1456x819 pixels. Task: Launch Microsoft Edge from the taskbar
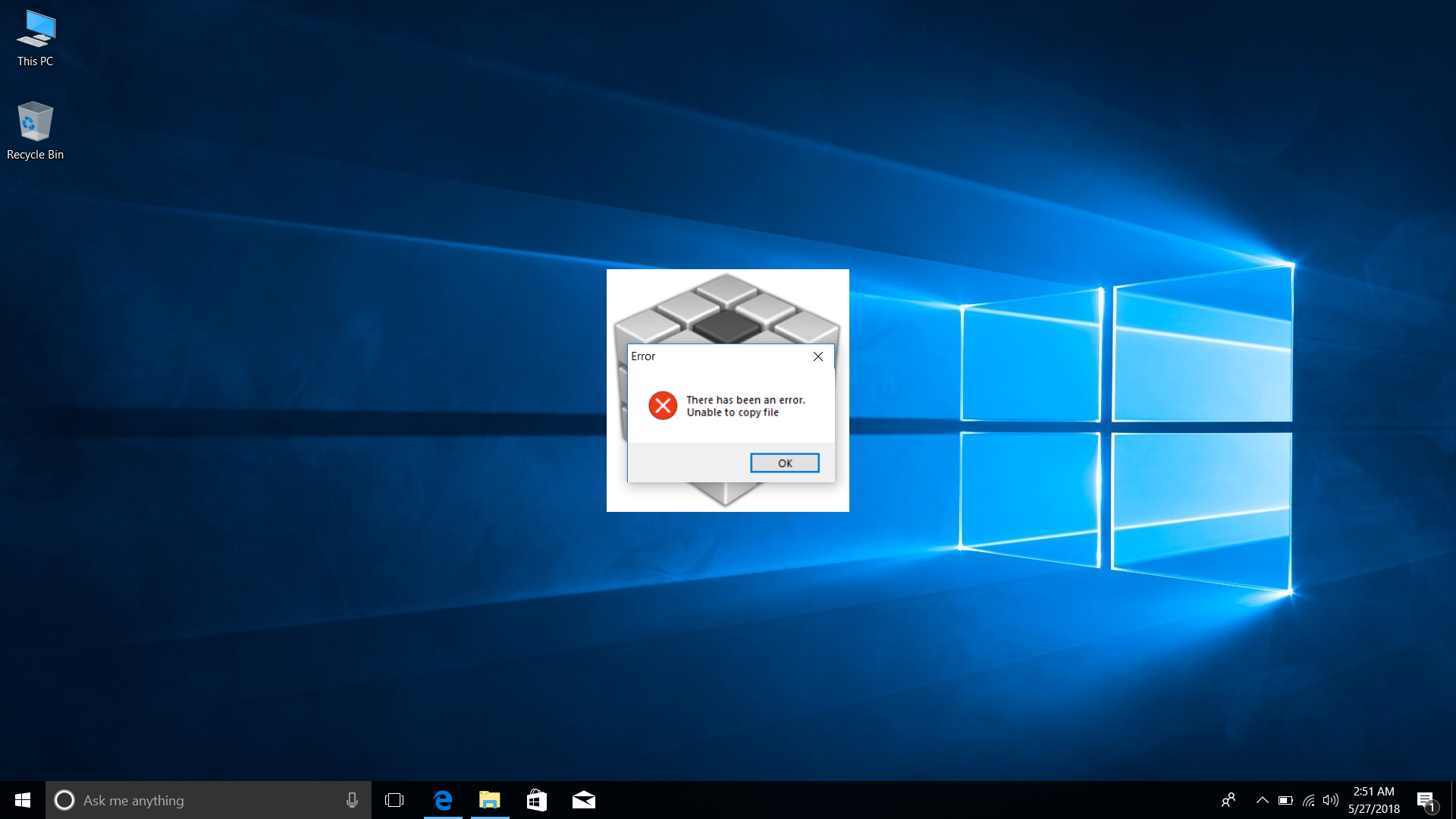click(443, 800)
